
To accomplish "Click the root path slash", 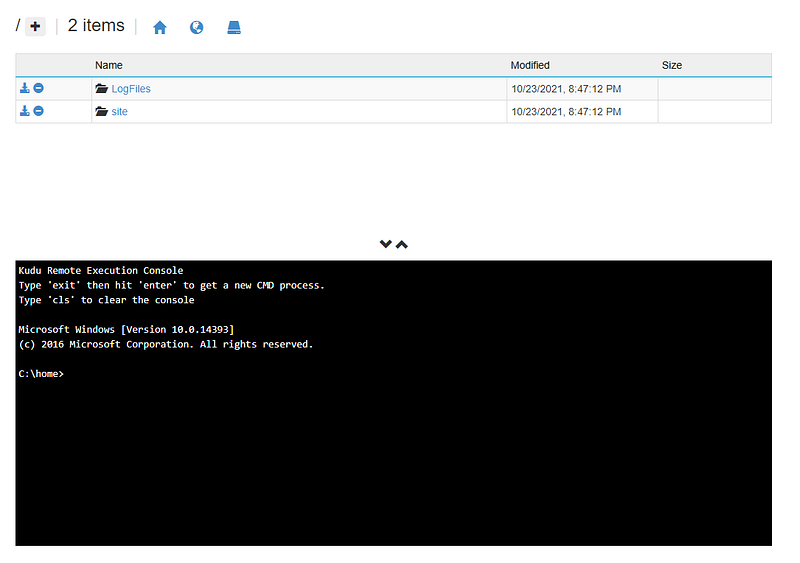I will click(x=18, y=26).
